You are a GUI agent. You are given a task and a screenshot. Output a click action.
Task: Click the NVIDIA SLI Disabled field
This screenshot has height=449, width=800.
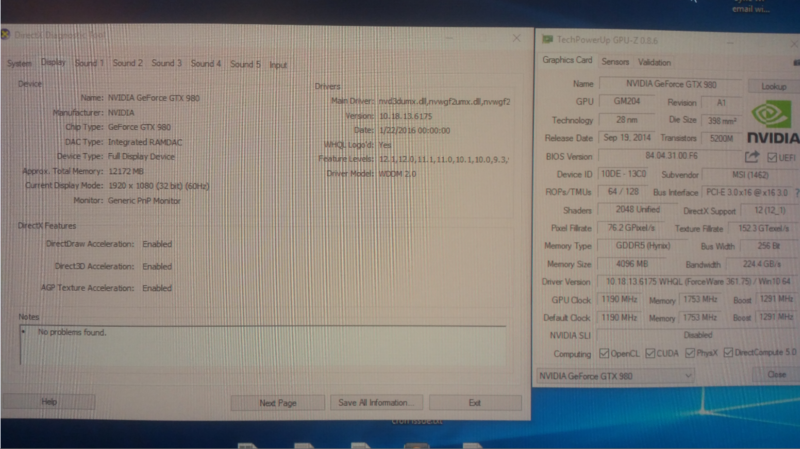click(x=697, y=335)
